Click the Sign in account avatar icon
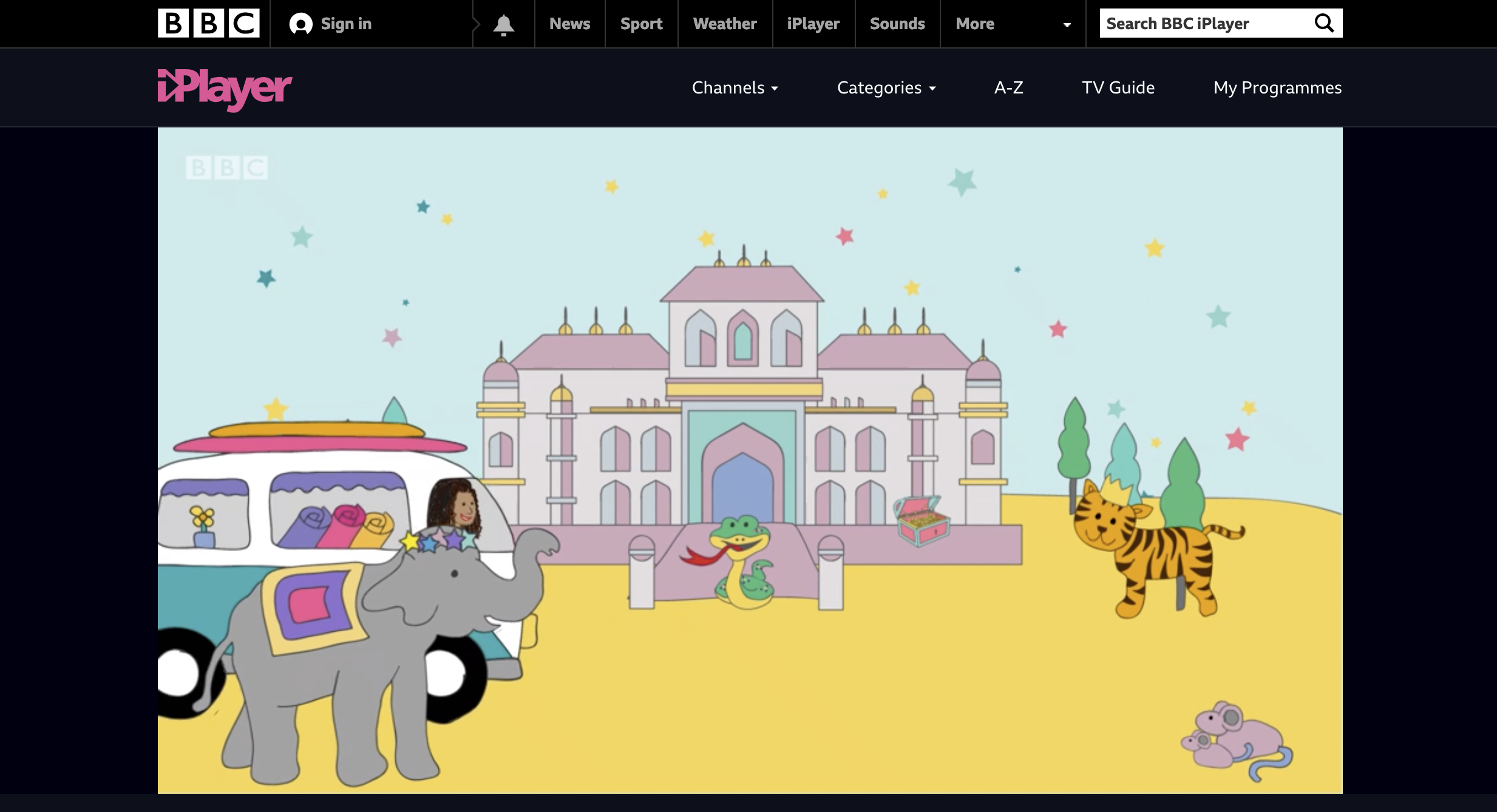 click(x=300, y=24)
